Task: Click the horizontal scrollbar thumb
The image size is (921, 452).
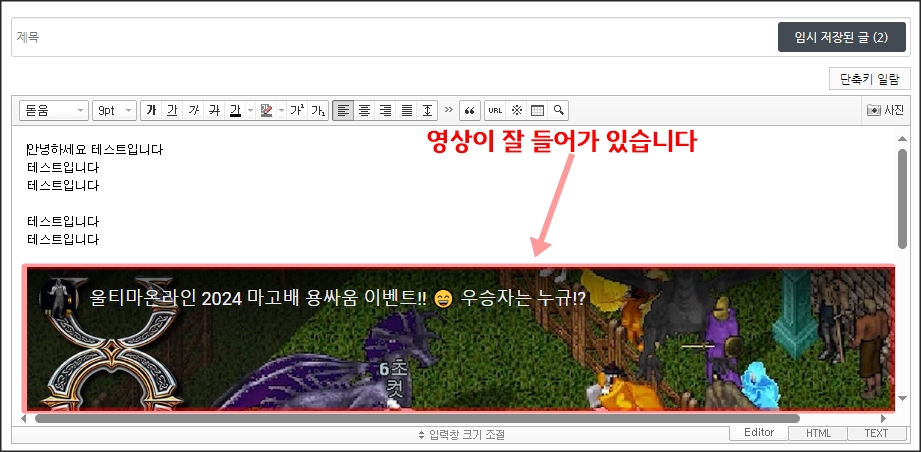Action: pos(417,419)
